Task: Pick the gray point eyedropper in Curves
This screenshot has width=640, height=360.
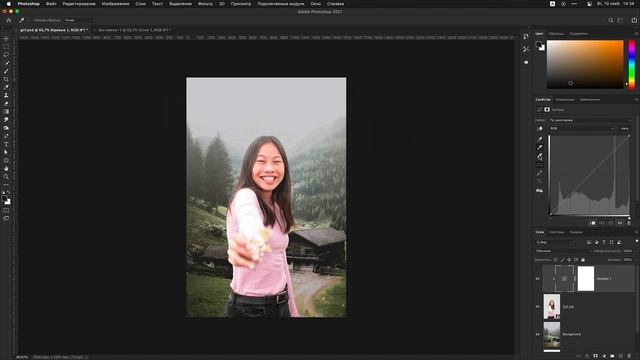Action: click(540, 148)
